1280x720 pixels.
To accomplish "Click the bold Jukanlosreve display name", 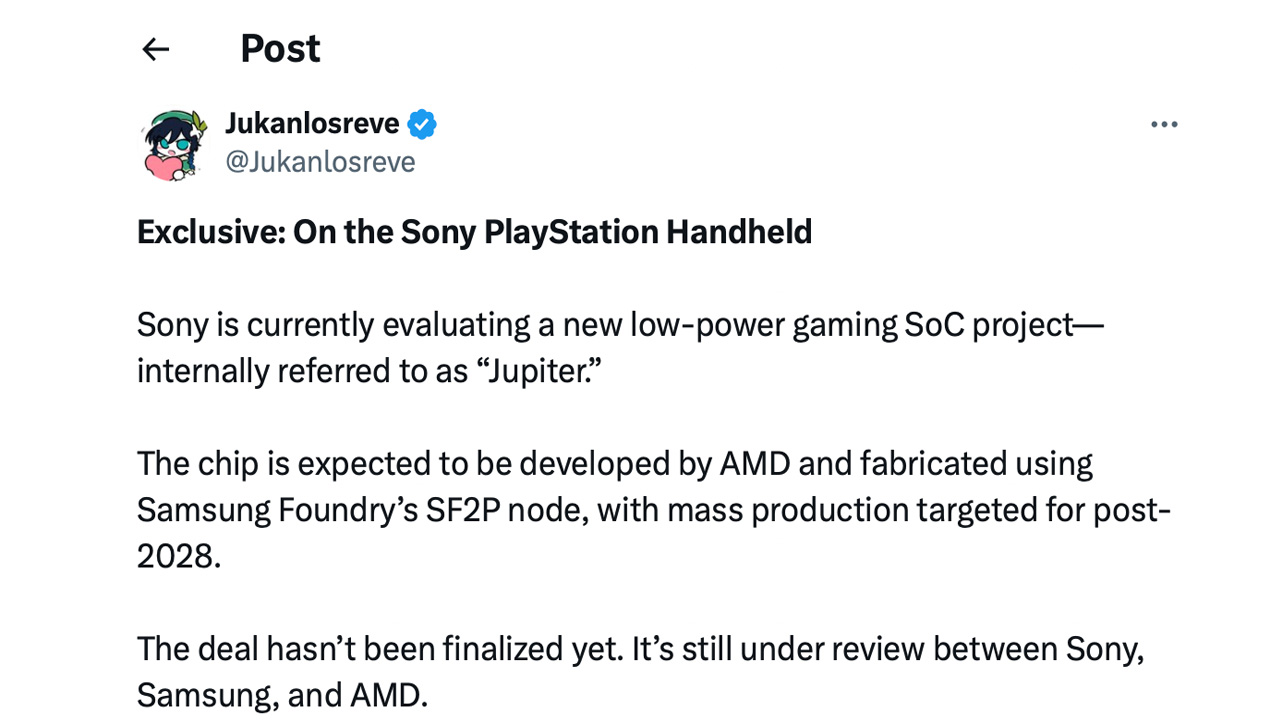I will click(311, 124).
